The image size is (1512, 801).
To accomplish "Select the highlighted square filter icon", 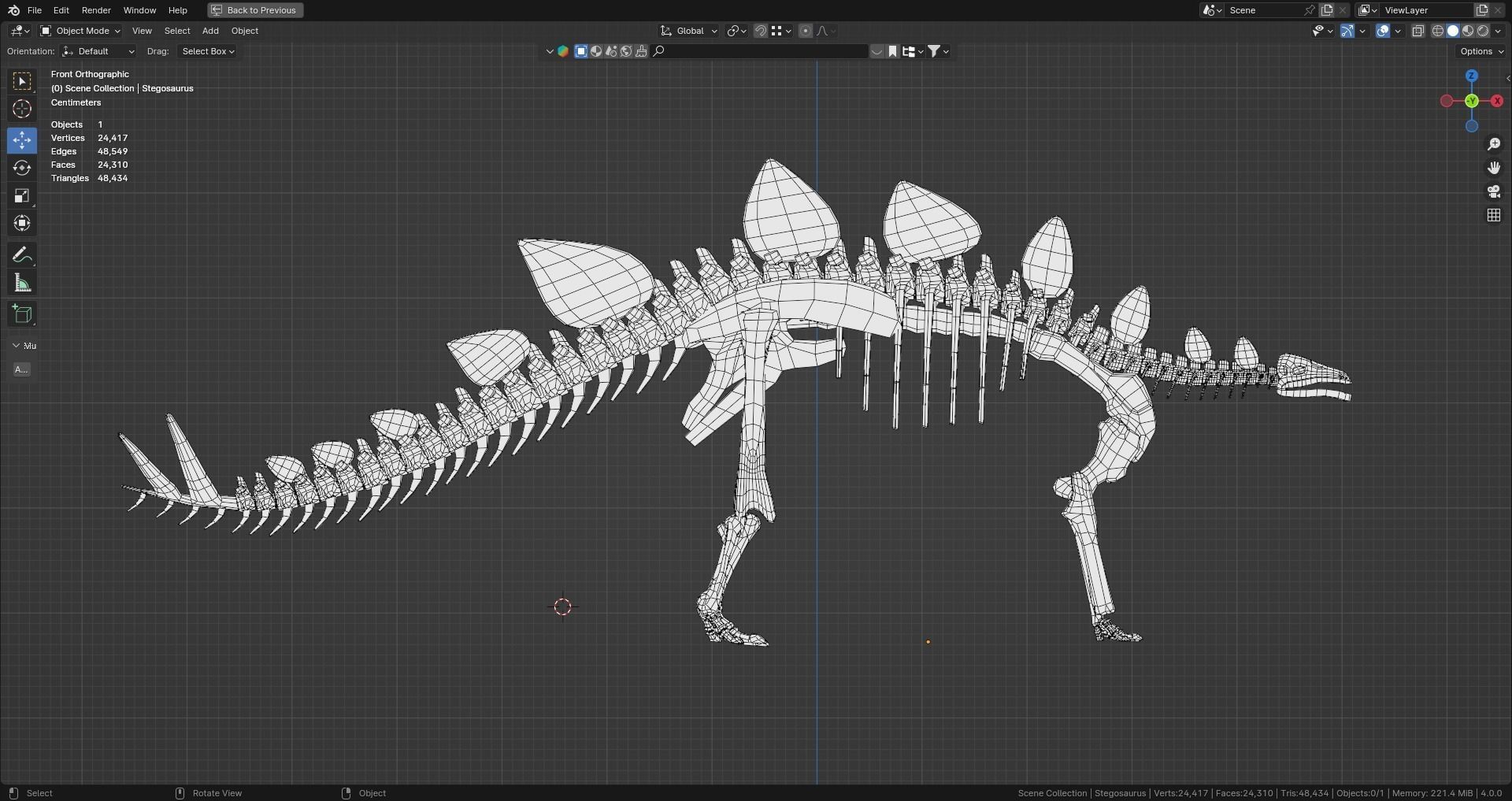I will pyautogui.click(x=581, y=51).
